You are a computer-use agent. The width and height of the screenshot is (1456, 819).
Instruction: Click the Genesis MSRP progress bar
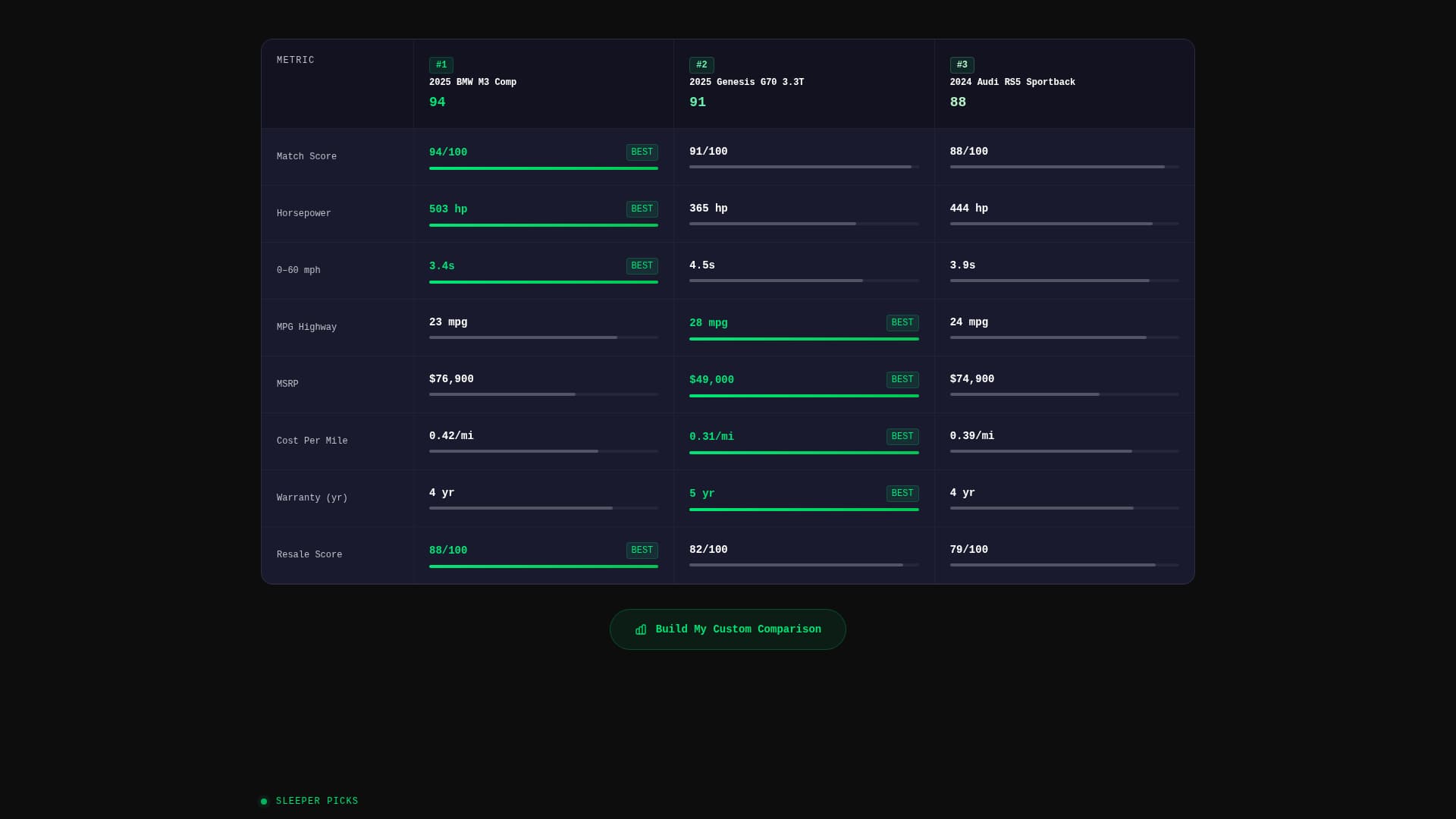804,396
